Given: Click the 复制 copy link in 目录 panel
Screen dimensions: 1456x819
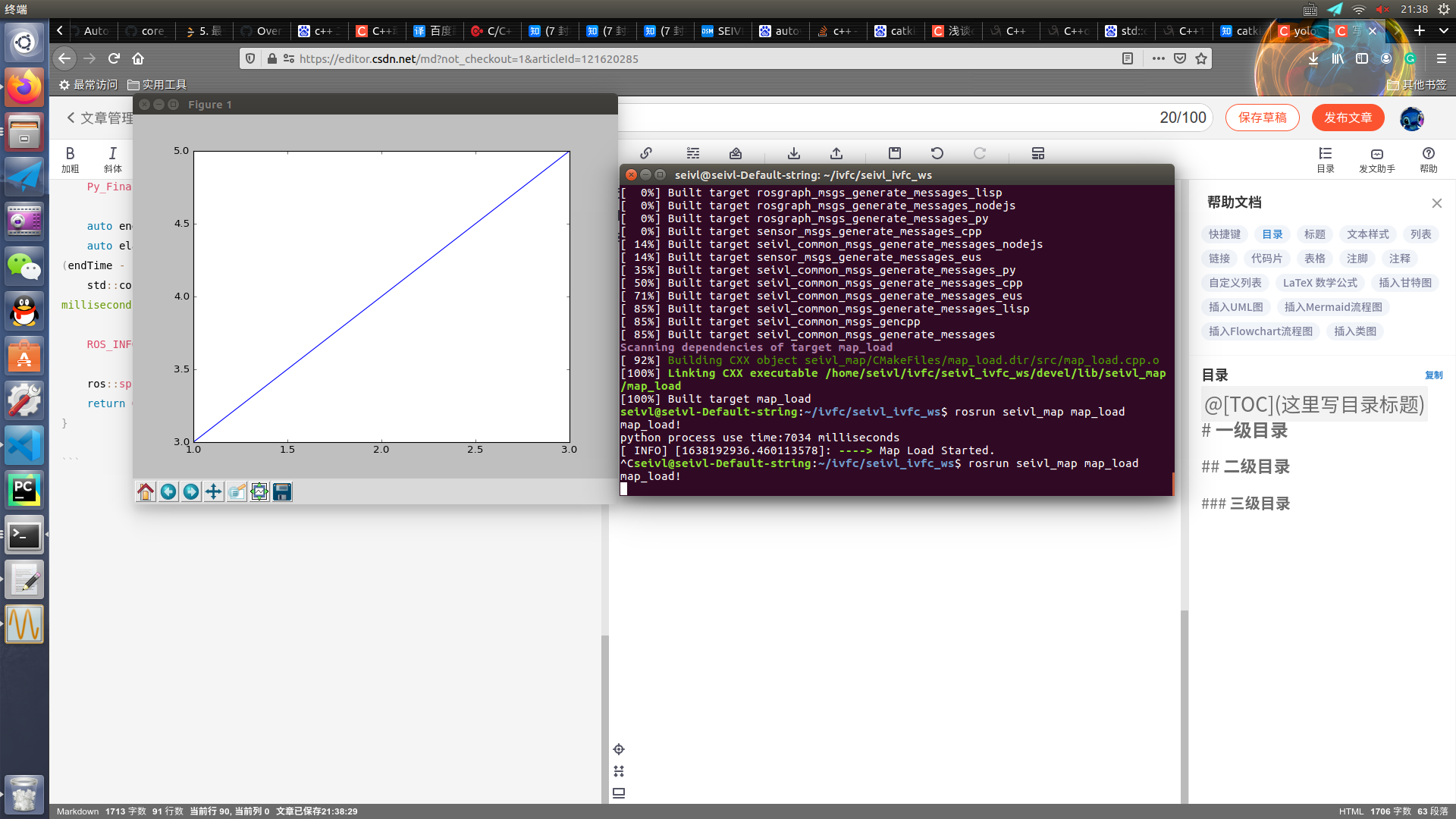Looking at the screenshot, I should tap(1433, 375).
